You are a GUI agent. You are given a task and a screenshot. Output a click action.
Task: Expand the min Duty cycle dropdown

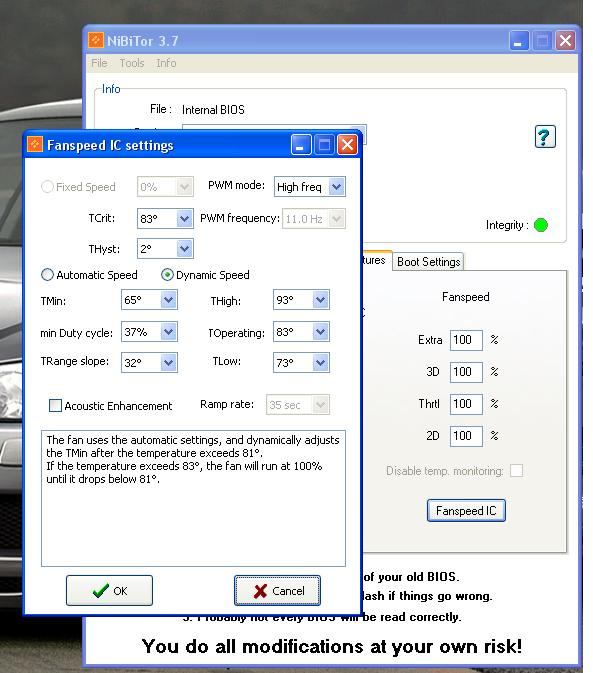point(169,332)
